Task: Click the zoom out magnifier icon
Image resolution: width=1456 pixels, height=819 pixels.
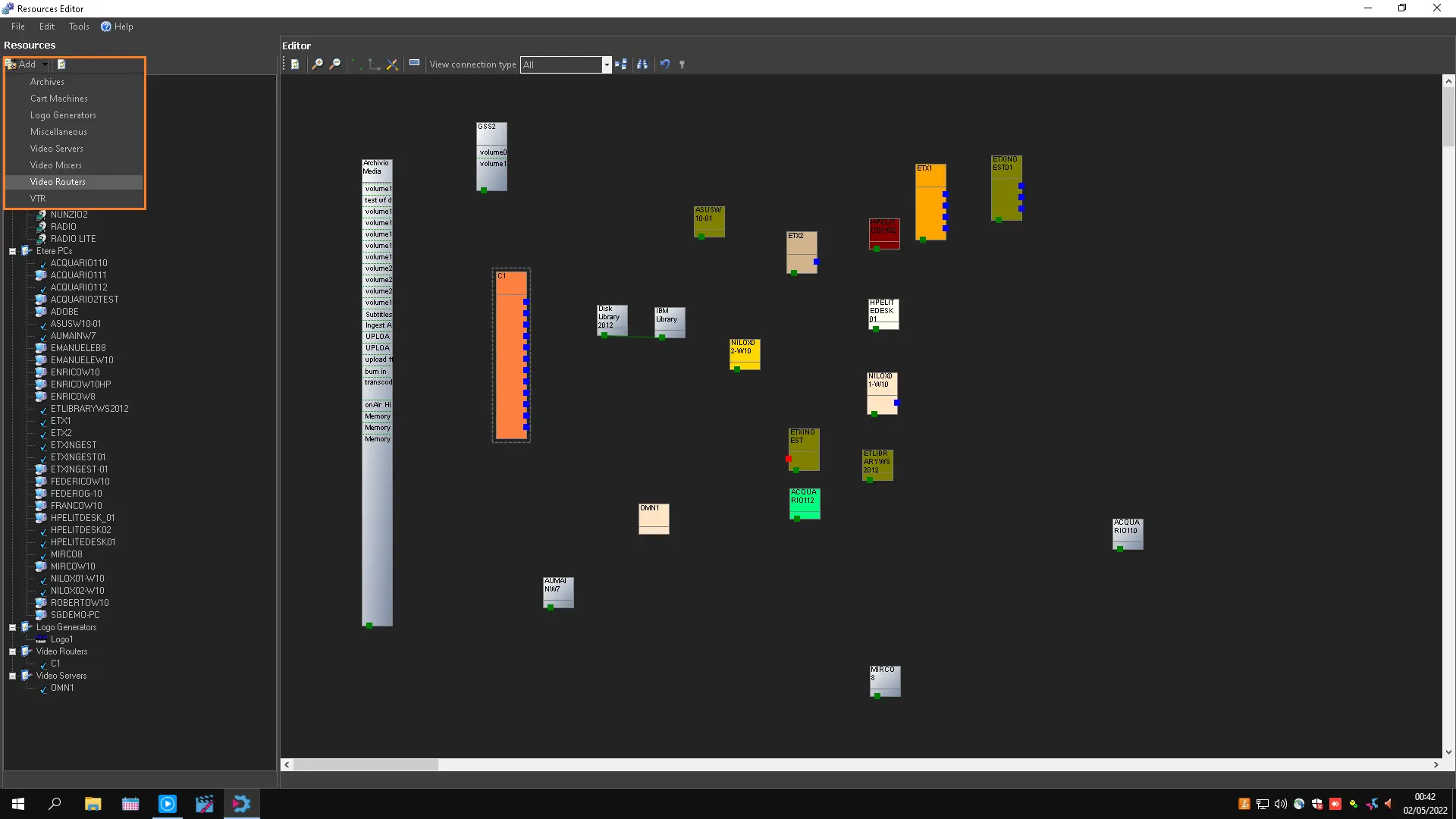Action: click(334, 64)
